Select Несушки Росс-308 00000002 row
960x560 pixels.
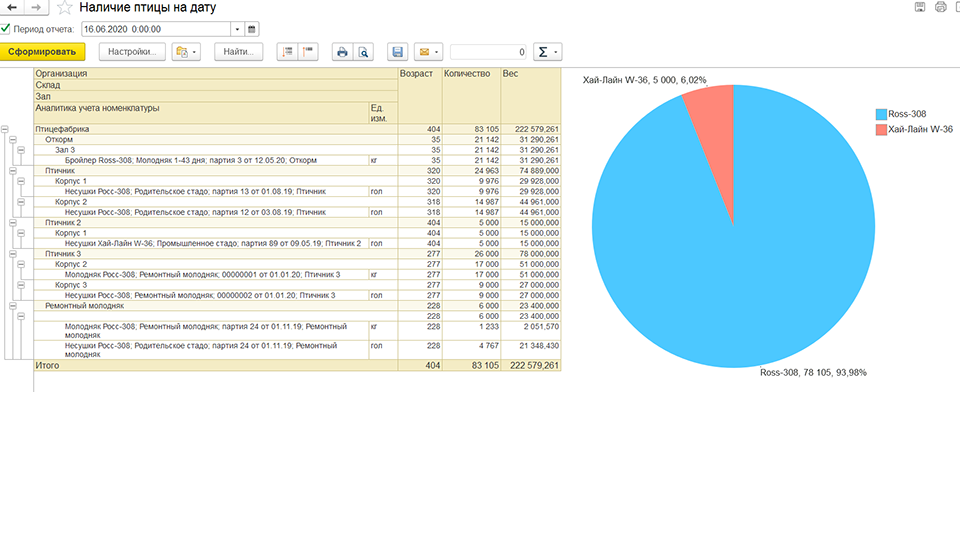297,296
